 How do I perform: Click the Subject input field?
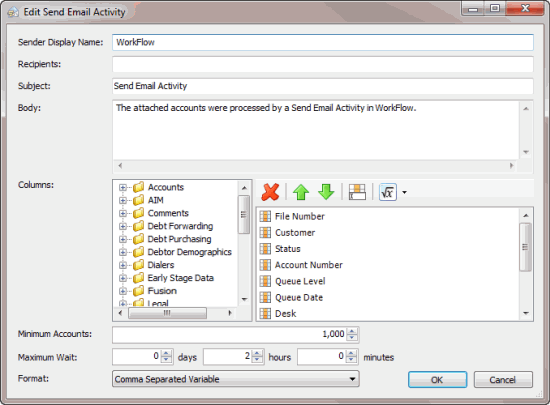[323, 86]
